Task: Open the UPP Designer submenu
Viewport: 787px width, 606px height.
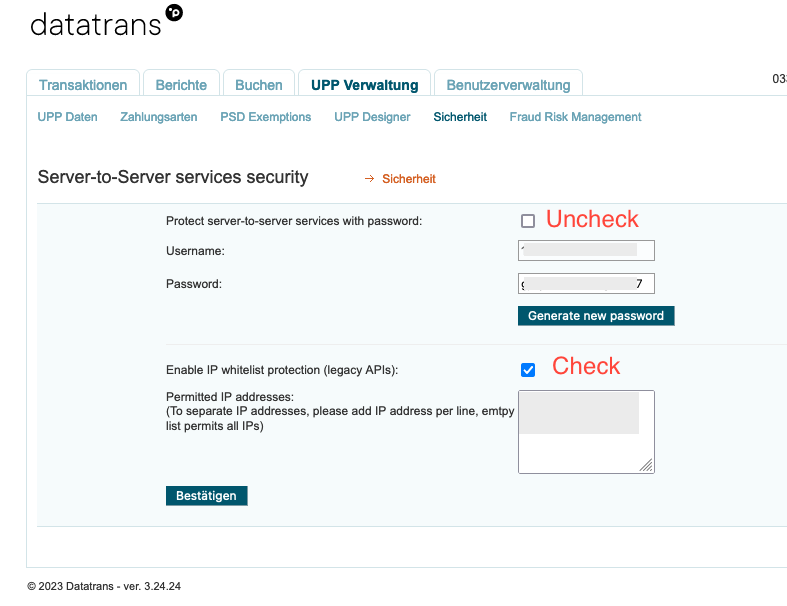Action: click(x=372, y=117)
